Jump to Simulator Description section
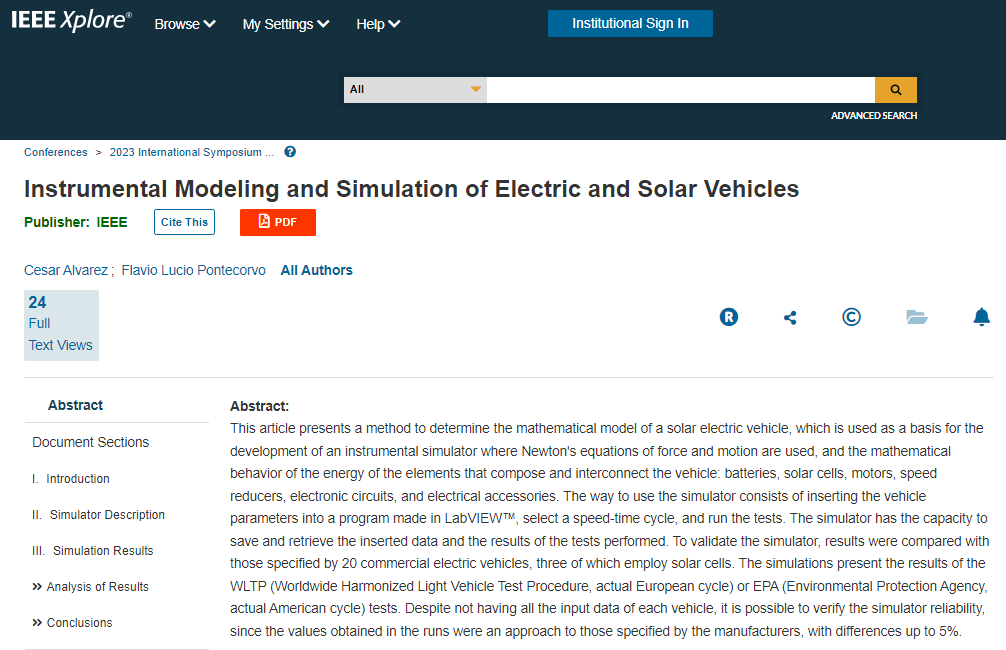Image resolution: width=1006 pixels, height=650 pixels. click(x=107, y=515)
